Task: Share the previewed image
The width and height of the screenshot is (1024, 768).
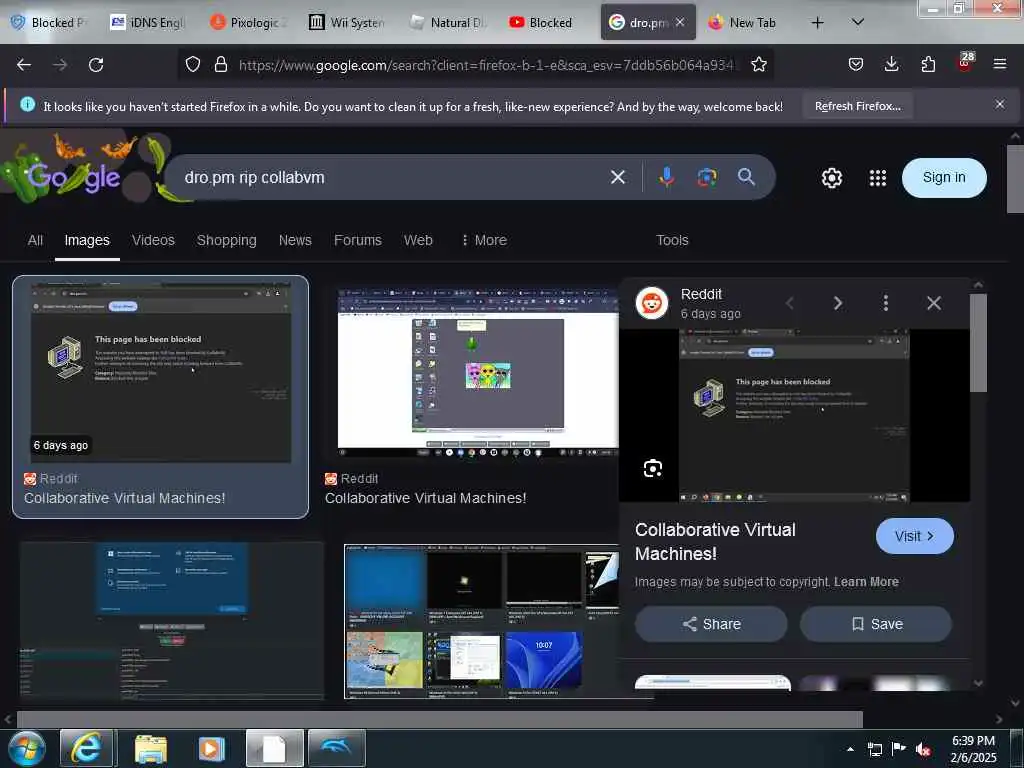Action: pyautogui.click(x=711, y=624)
